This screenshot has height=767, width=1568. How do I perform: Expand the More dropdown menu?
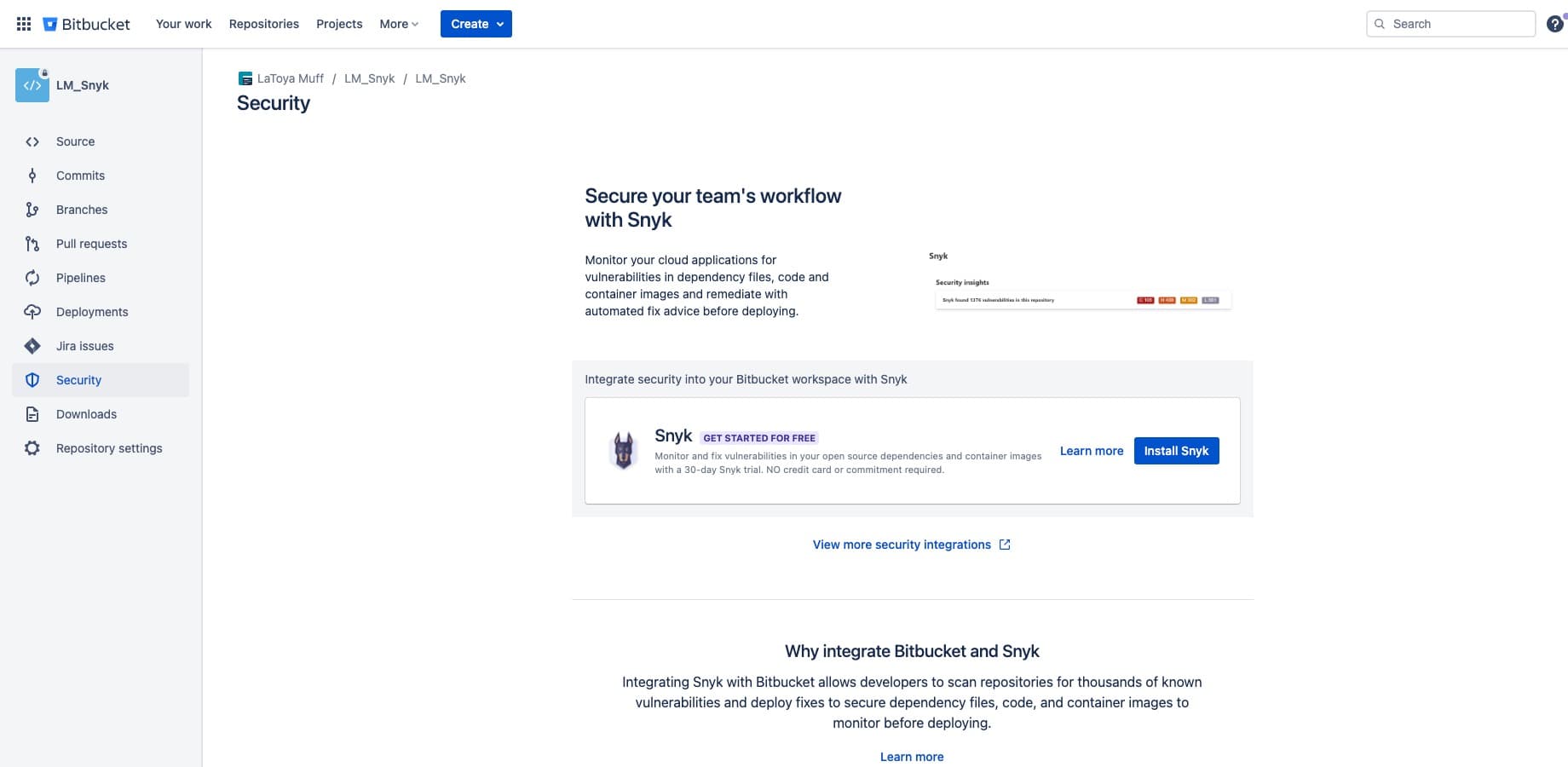pyautogui.click(x=399, y=24)
